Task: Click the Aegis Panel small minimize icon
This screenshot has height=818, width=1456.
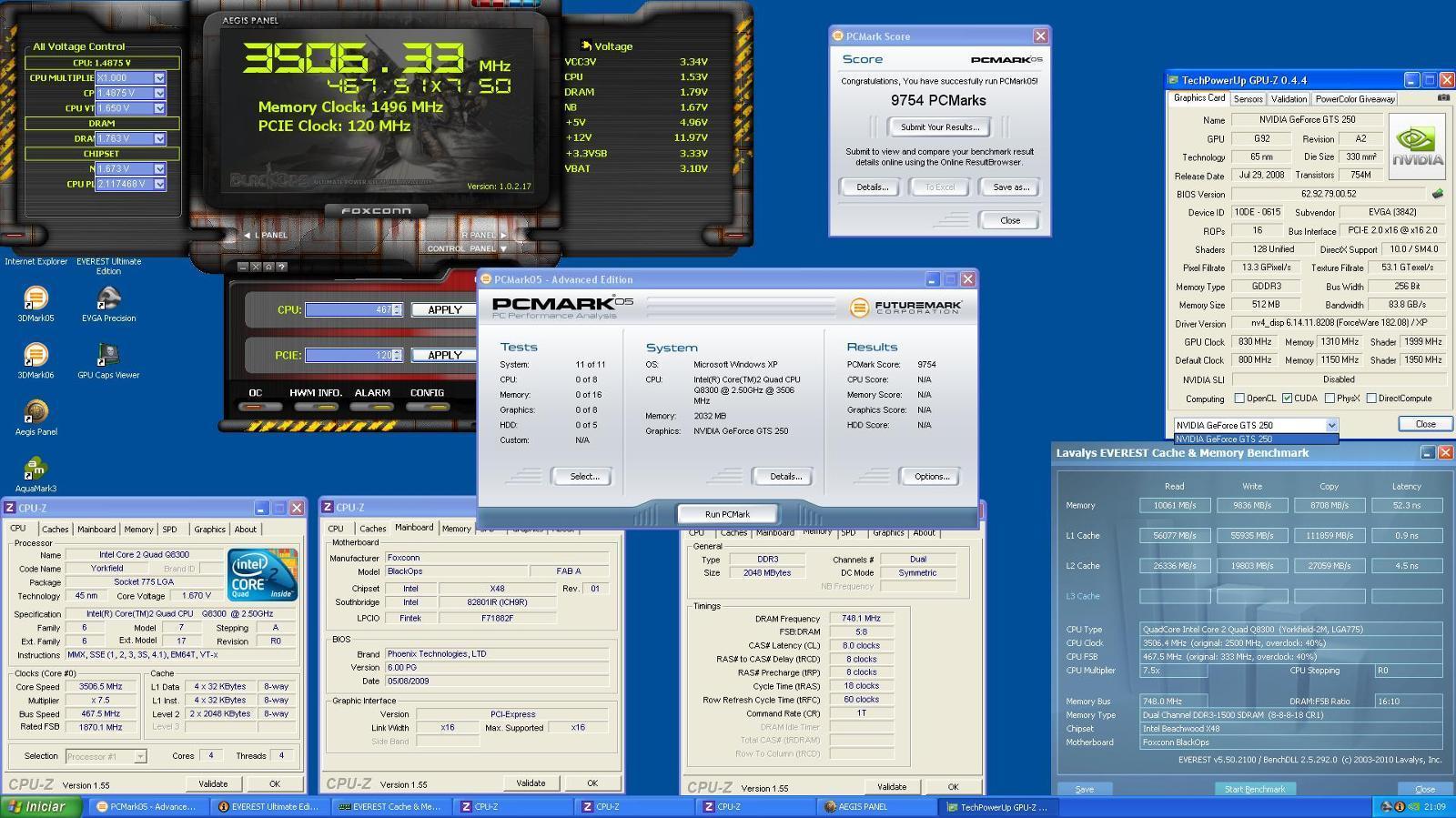Action: tap(243, 267)
